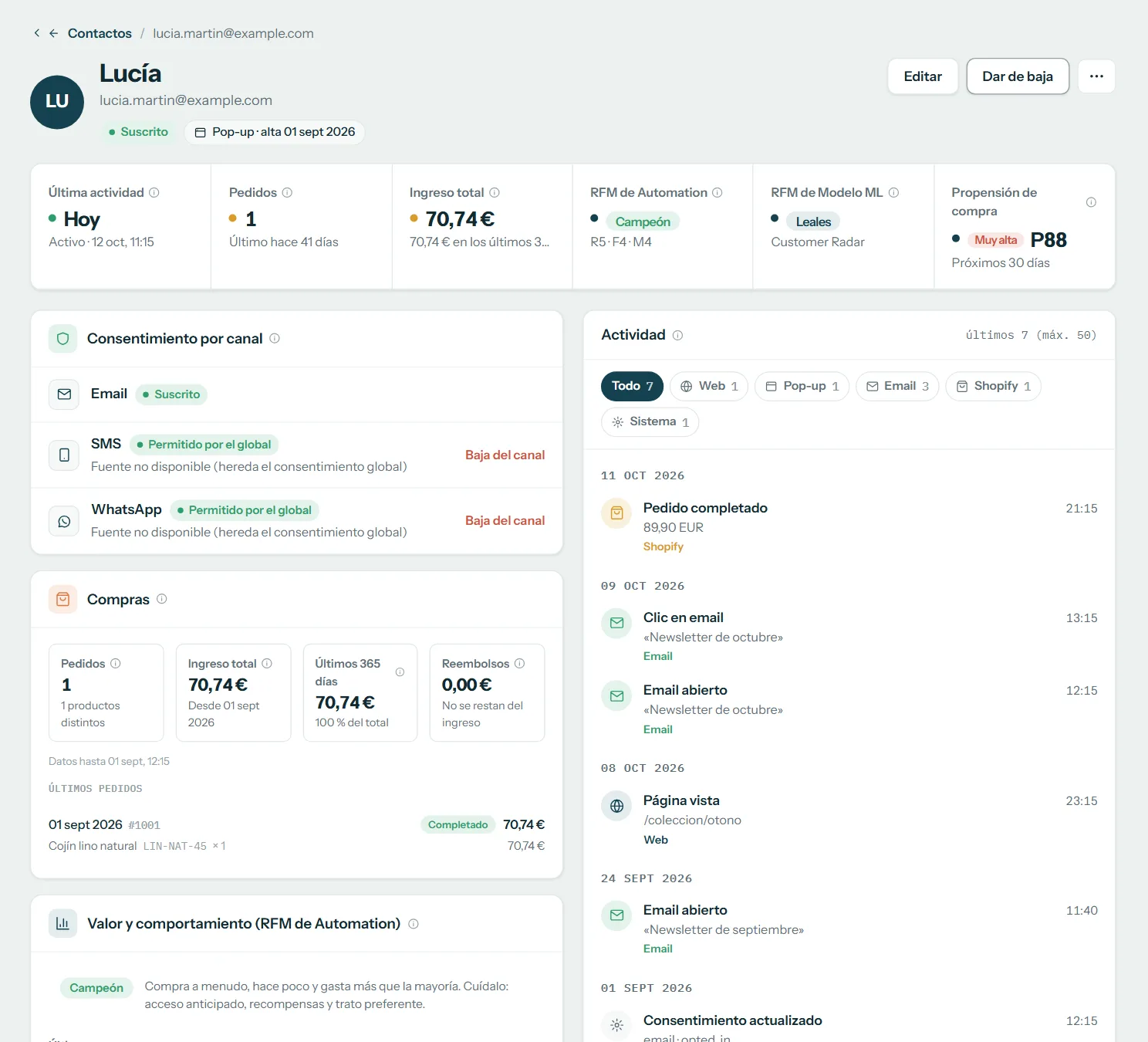Show info tooltip for RFM de Automation

(717, 192)
